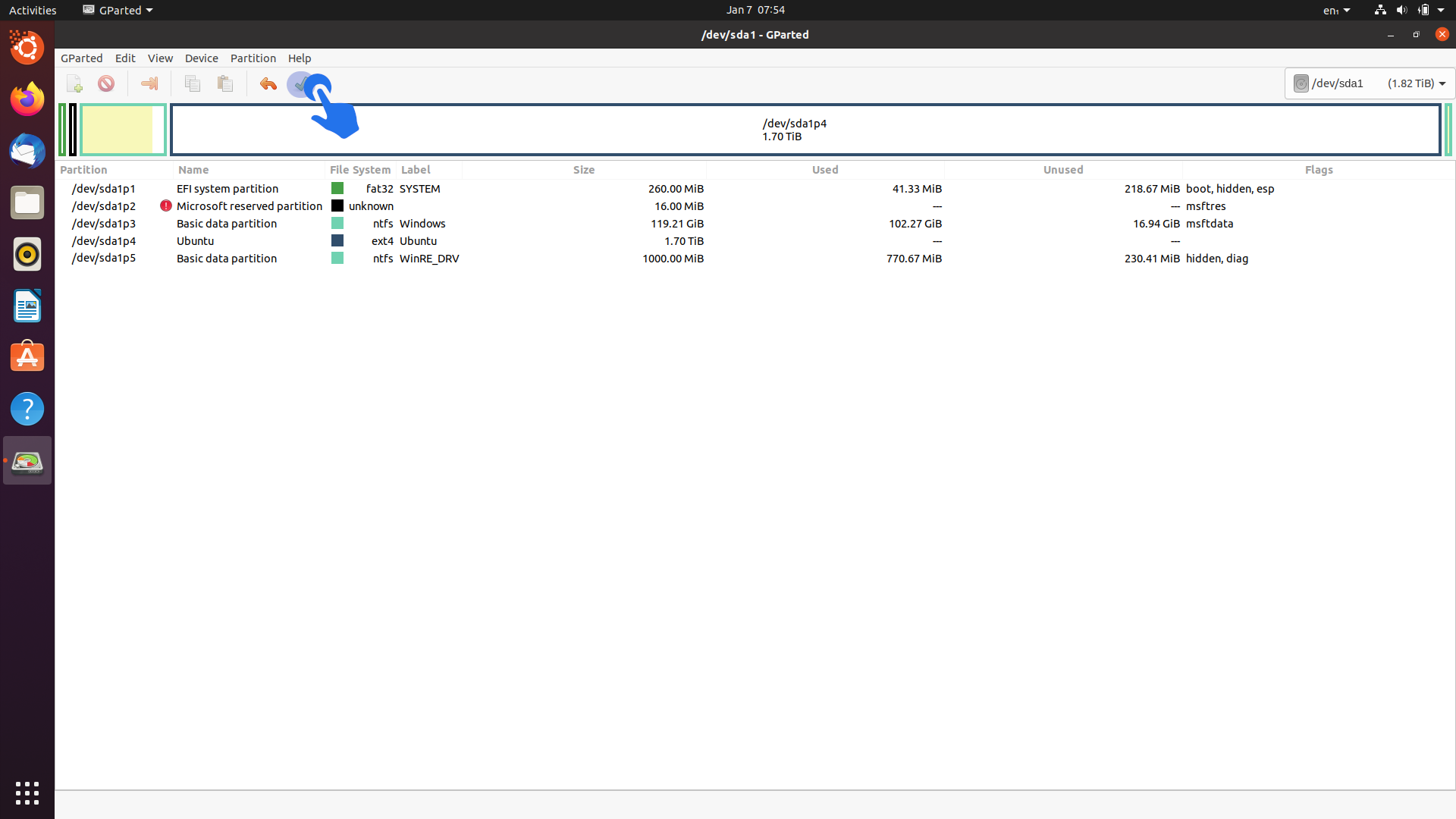Open Ubuntu Software from the dock

coord(27,357)
